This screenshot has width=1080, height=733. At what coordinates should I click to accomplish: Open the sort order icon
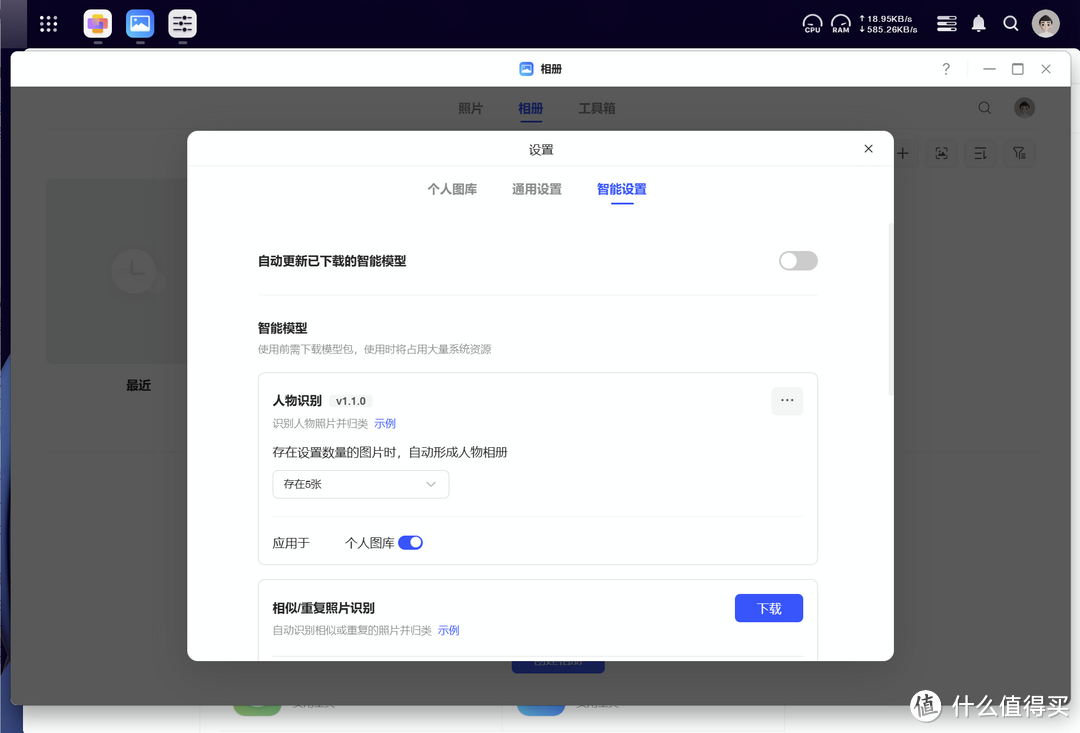point(979,152)
